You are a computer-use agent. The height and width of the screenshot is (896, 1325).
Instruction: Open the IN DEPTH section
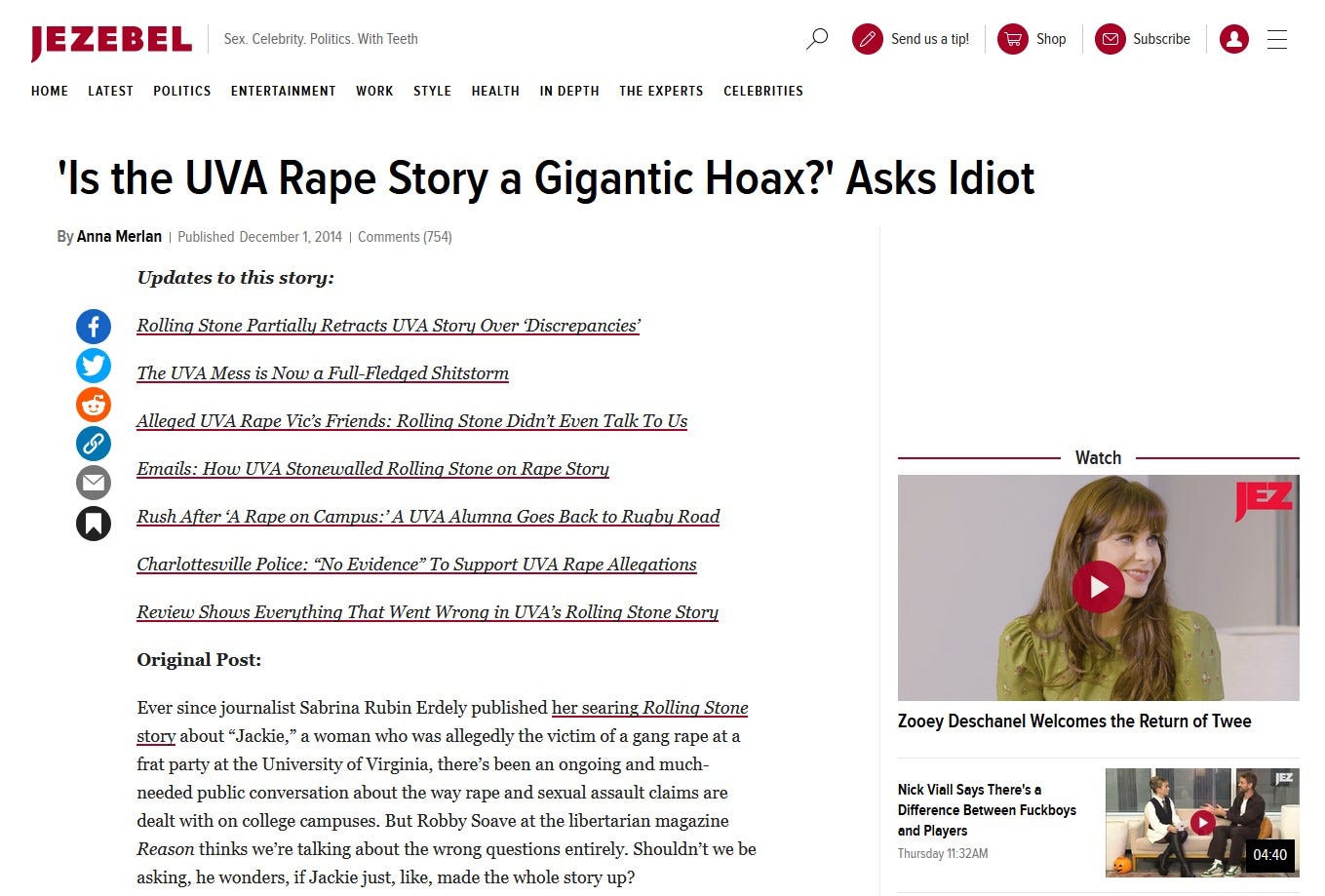pyautogui.click(x=569, y=91)
